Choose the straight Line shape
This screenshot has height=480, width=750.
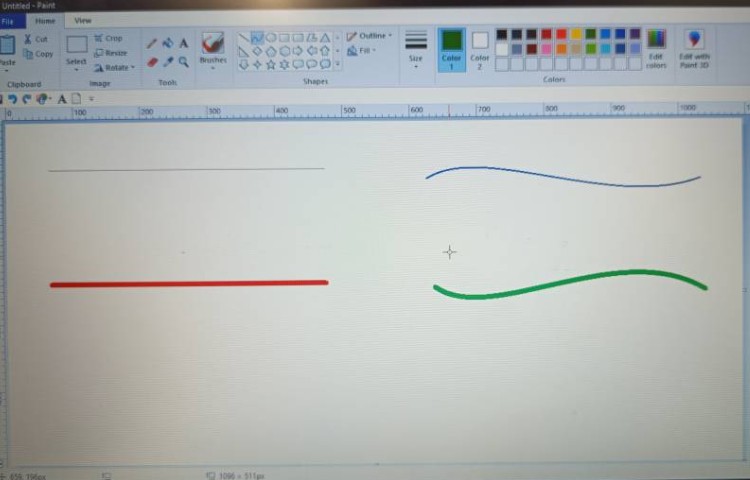pyautogui.click(x=243, y=37)
